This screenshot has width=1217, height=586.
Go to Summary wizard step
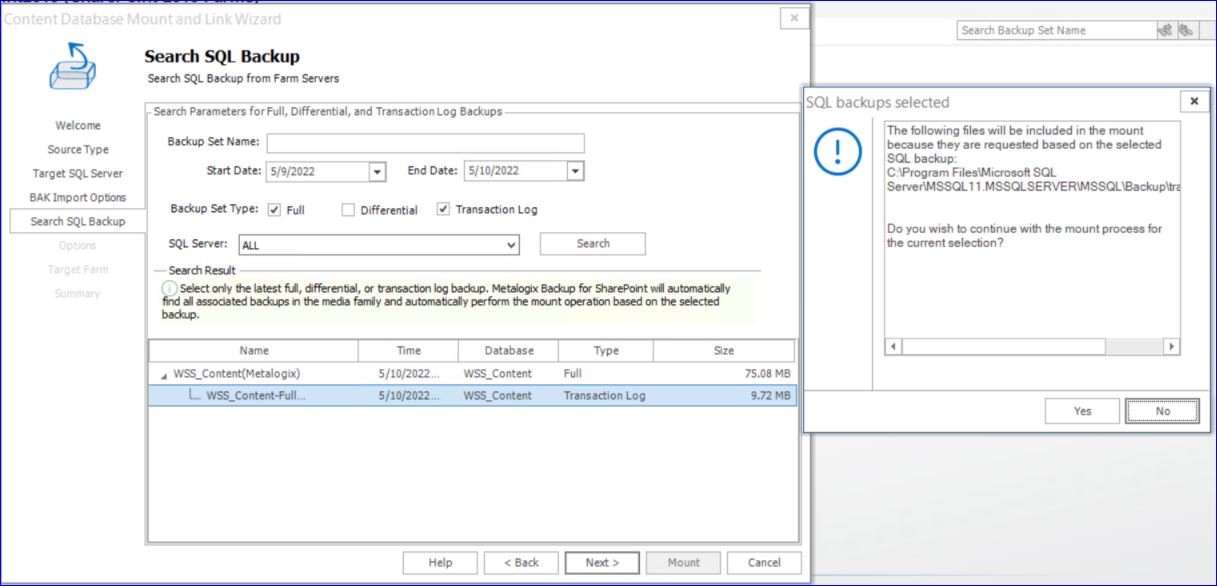click(x=78, y=293)
